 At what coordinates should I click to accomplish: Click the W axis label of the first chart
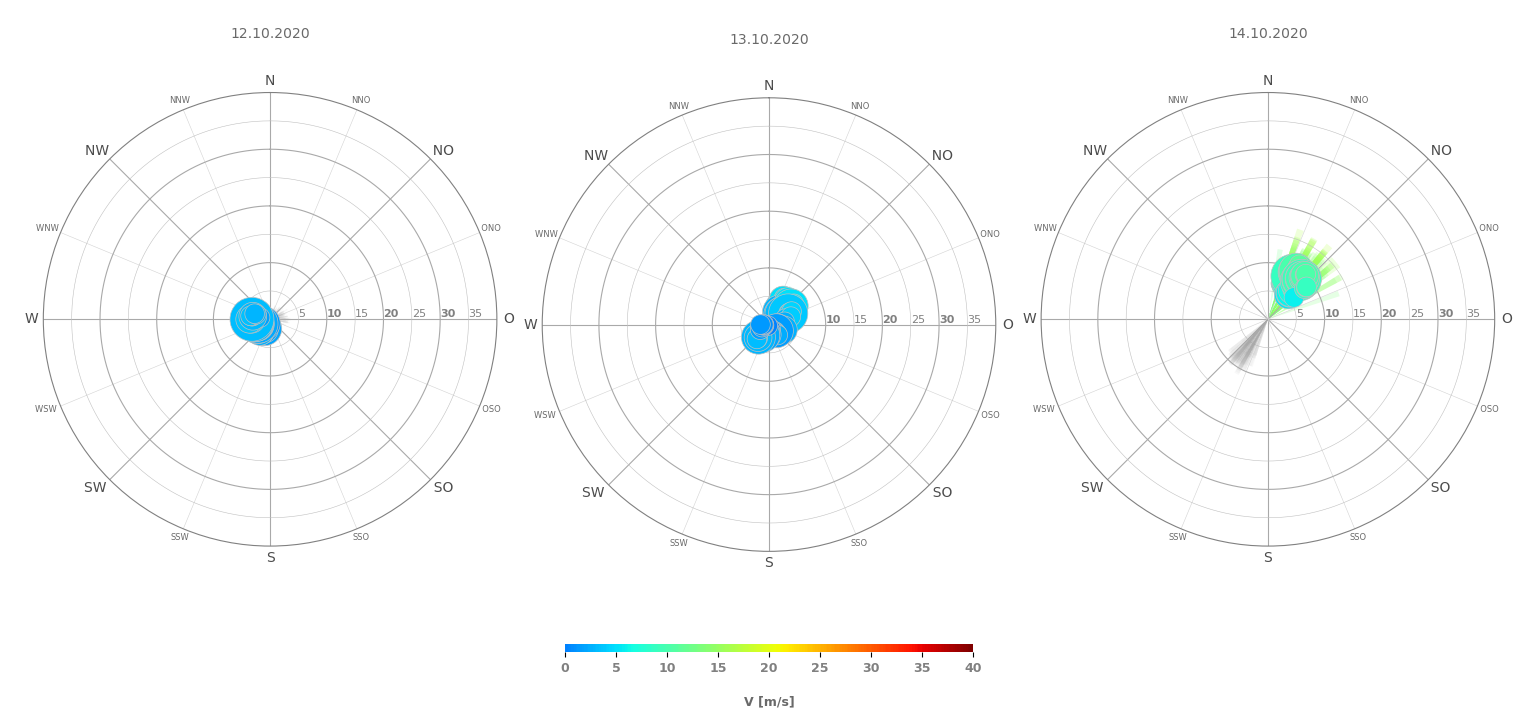point(31,318)
